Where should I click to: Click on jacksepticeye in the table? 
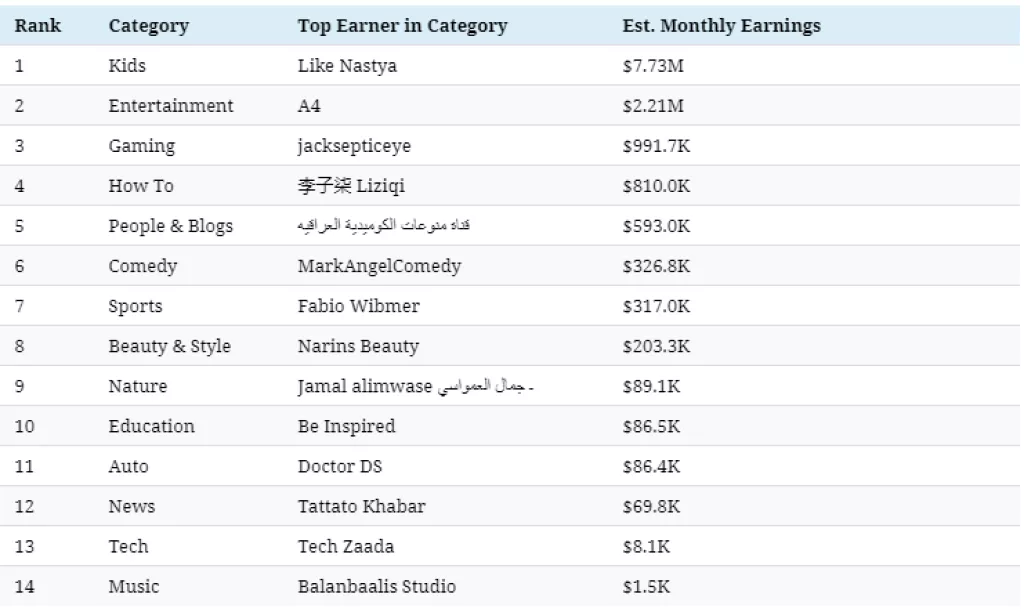(x=354, y=146)
